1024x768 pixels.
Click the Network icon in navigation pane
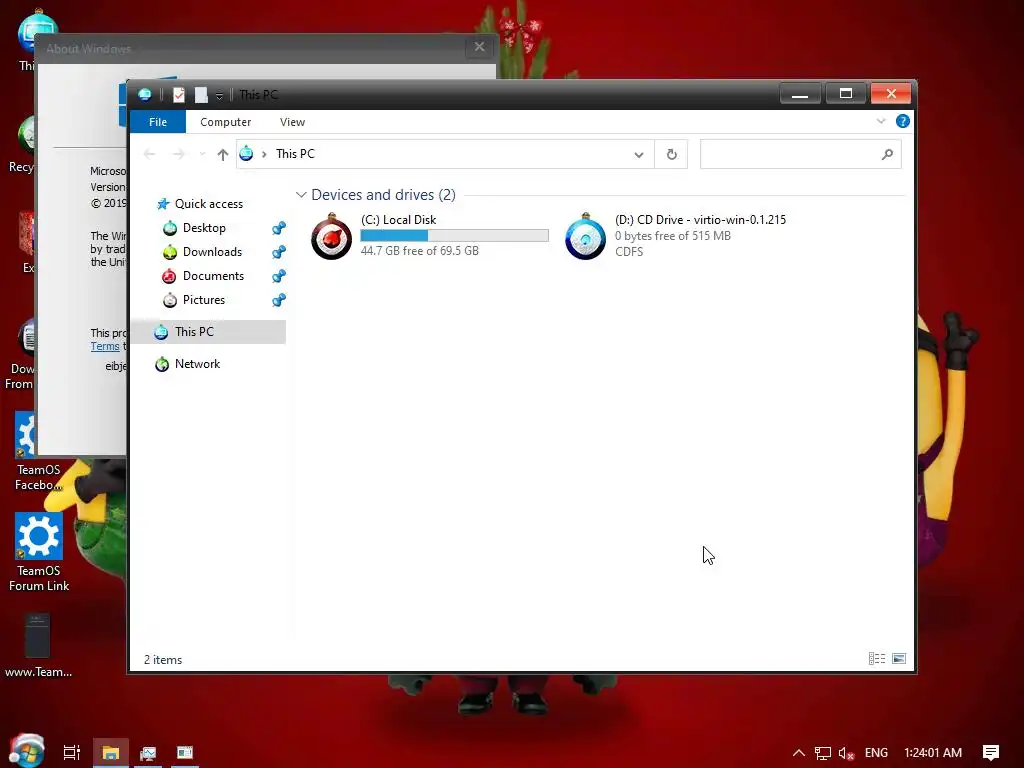click(x=162, y=364)
